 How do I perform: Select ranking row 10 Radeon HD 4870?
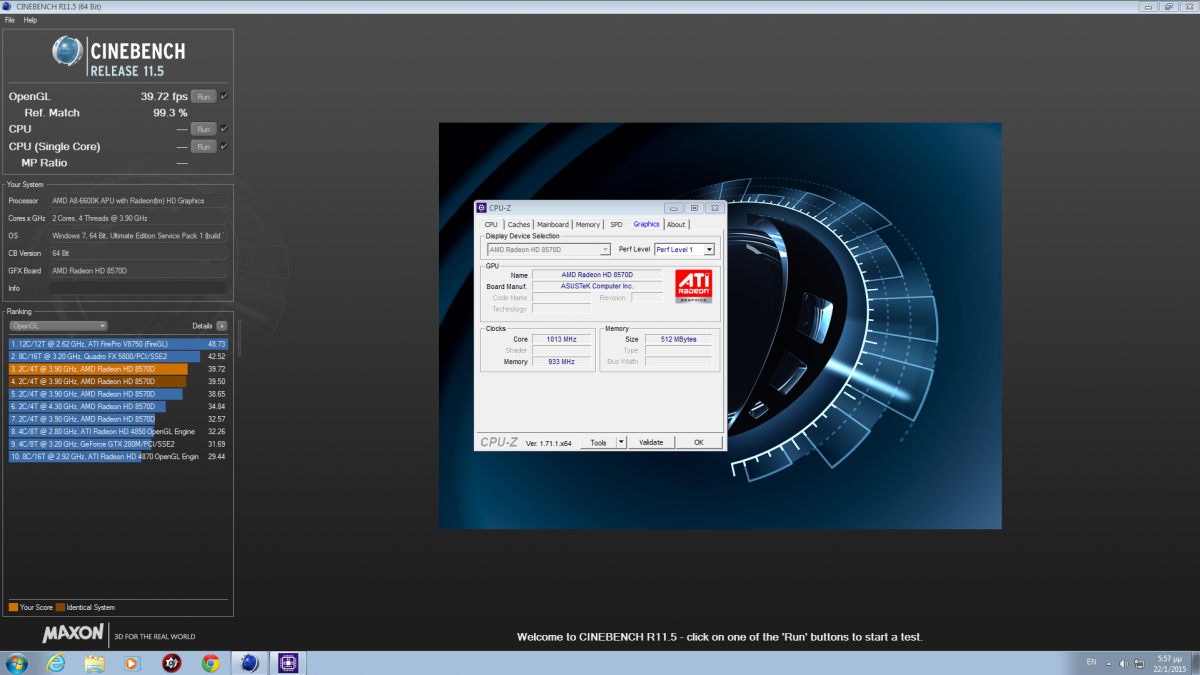(118, 456)
